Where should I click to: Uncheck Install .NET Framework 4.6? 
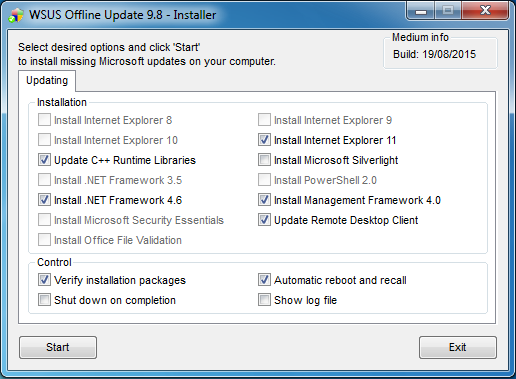[44, 200]
